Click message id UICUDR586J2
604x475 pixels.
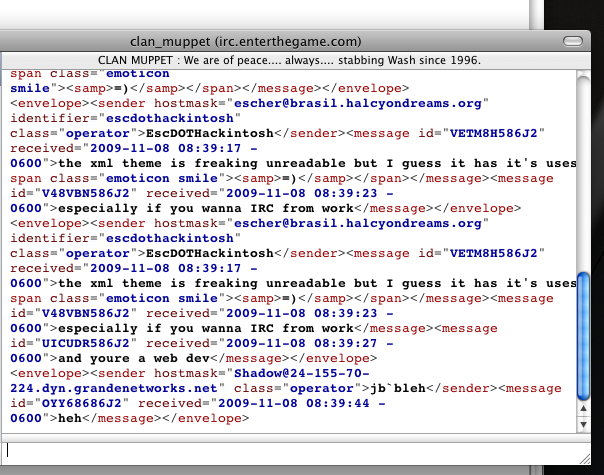point(86,343)
